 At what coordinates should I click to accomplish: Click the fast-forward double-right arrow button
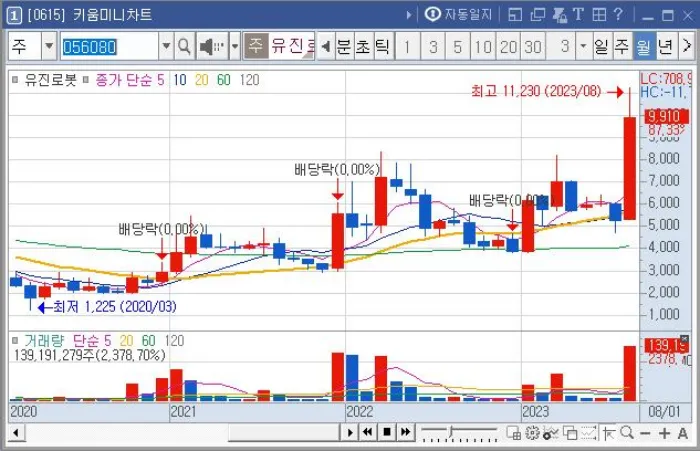406,432
